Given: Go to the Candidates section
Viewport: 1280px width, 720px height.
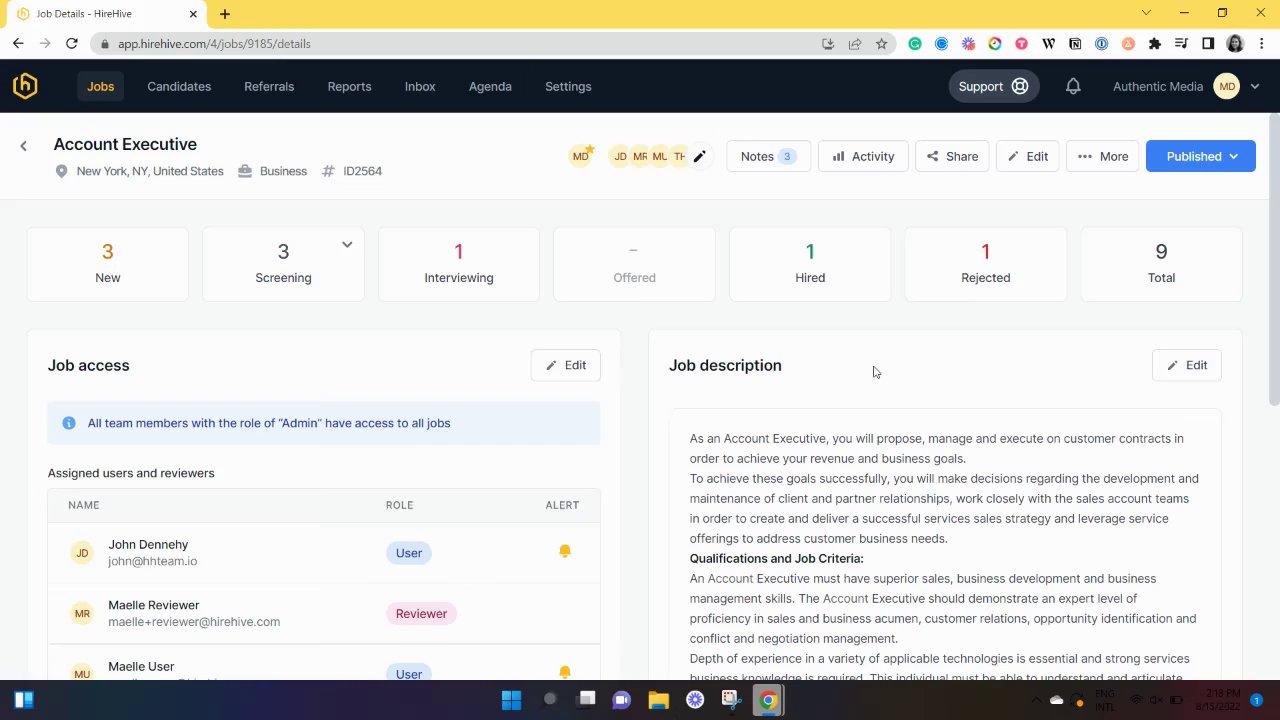Looking at the screenshot, I should 179,86.
